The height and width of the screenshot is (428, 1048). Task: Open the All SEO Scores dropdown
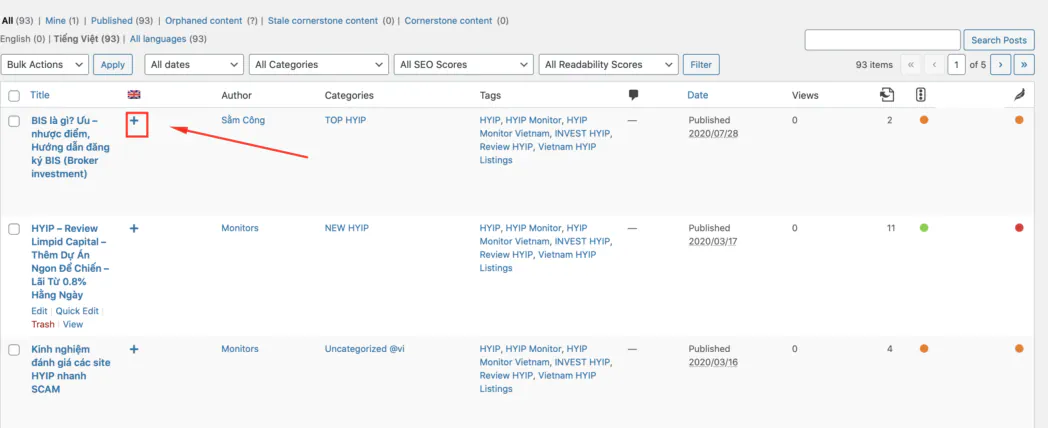[x=464, y=65]
